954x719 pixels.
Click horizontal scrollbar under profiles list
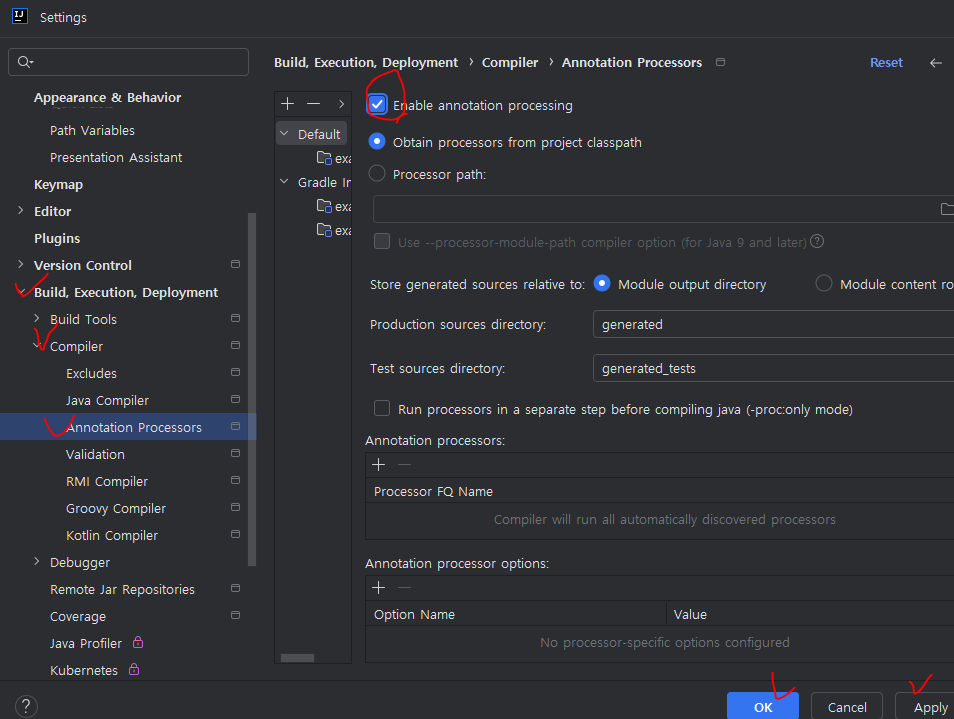click(x=298, y=658)
